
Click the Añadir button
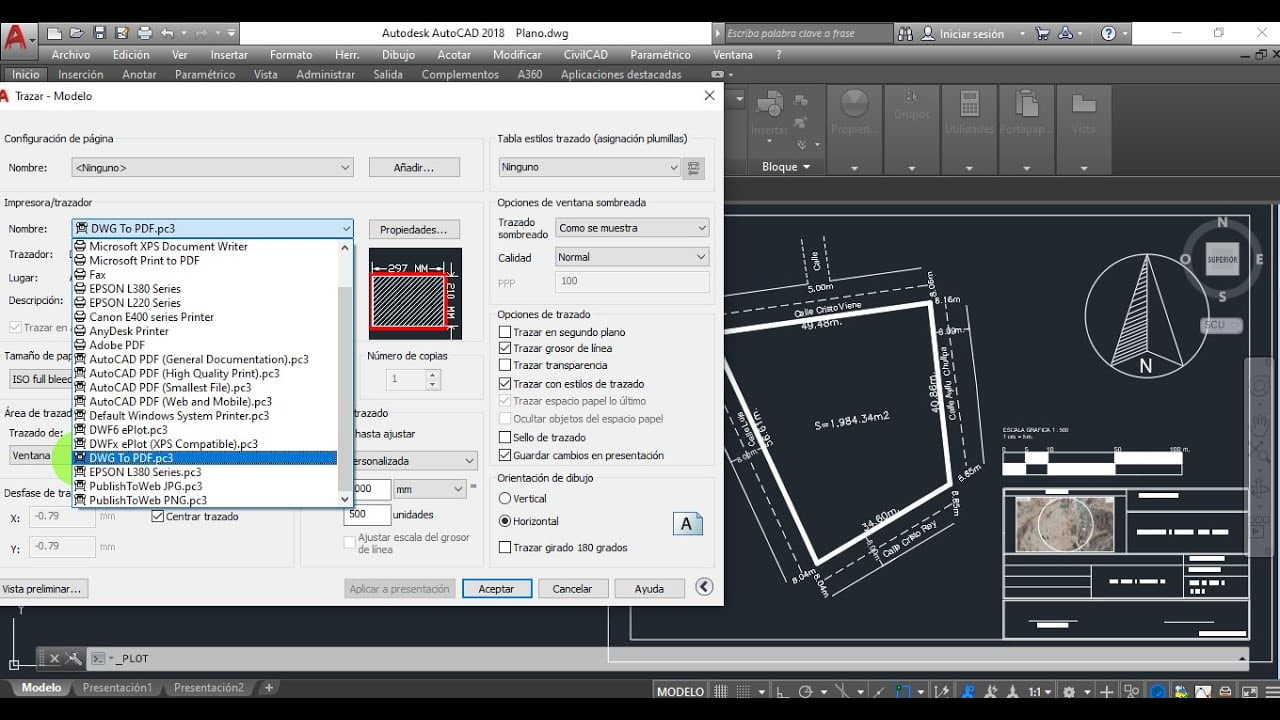pos(414,168)
